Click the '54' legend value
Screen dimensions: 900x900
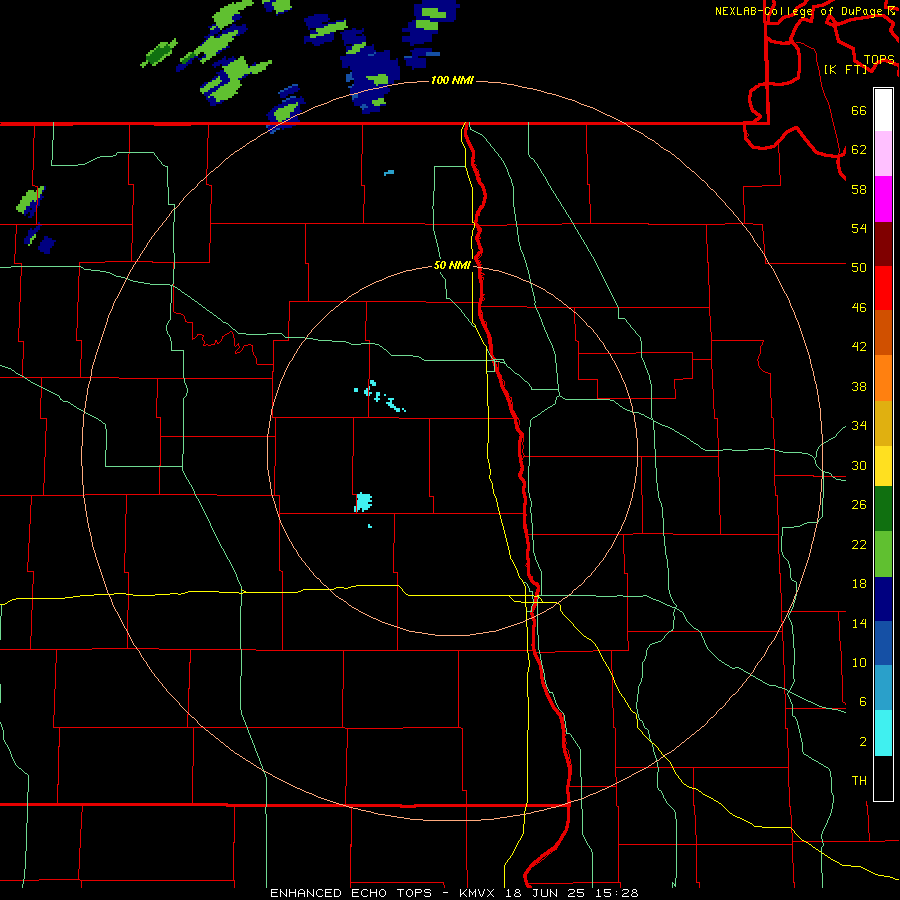(859, 228)
